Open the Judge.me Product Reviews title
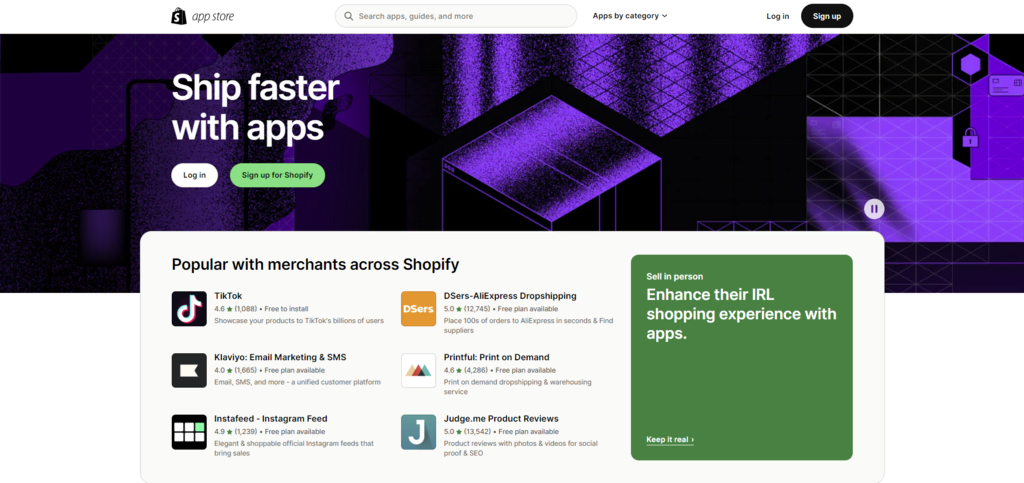The width and height of the screenshot is (1024, 483). 501,418
